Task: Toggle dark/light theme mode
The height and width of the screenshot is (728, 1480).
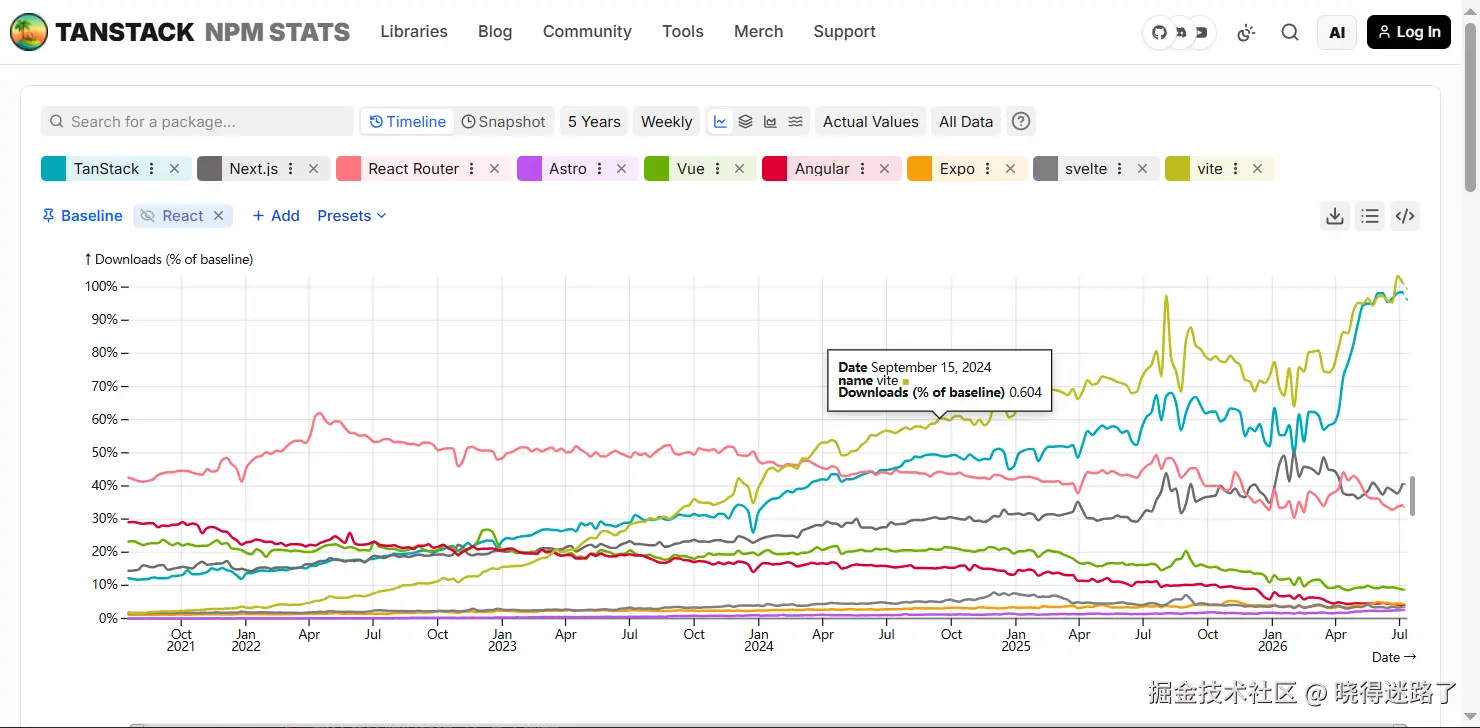Action: pos(1246,32)
